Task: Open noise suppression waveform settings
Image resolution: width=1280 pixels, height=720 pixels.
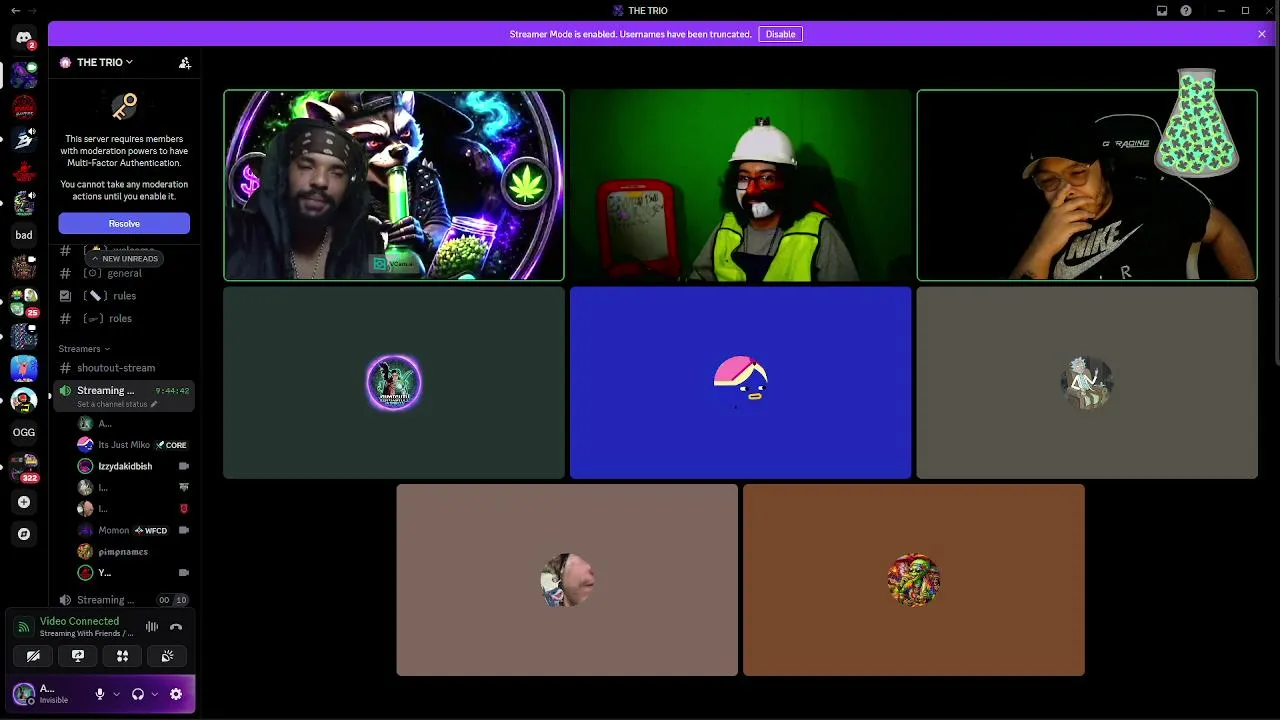Action: point(152,627)
